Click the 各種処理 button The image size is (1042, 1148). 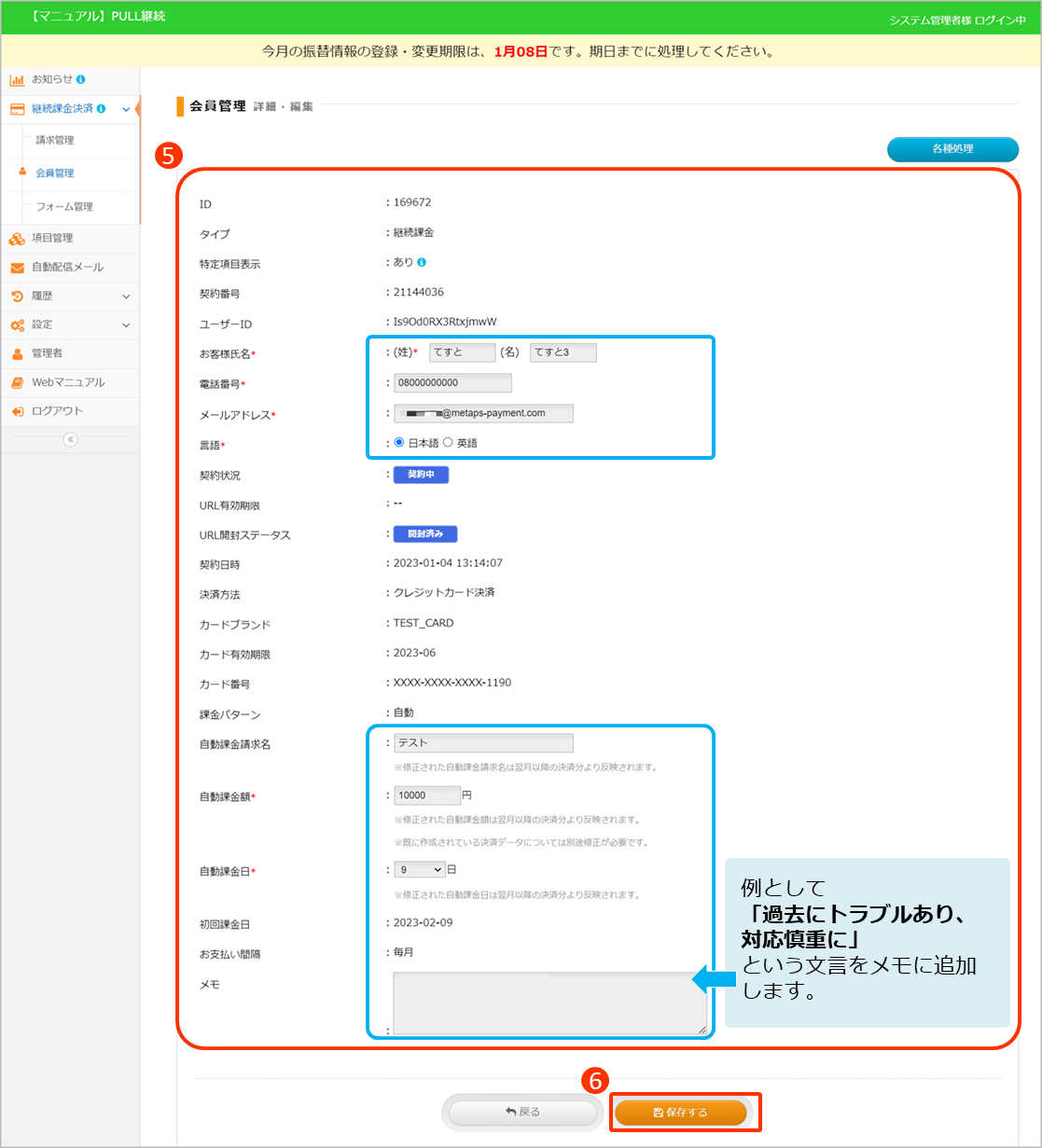[x=952, y=149]
